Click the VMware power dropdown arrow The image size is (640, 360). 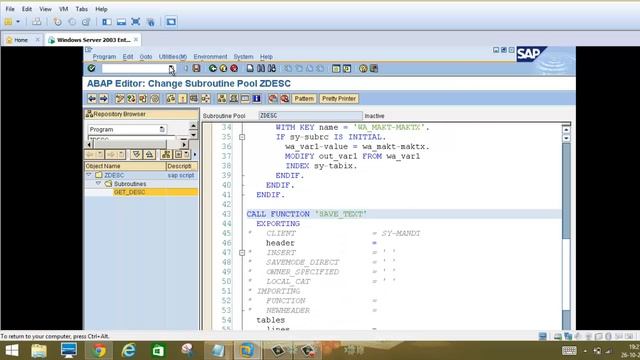coord(18,22)
